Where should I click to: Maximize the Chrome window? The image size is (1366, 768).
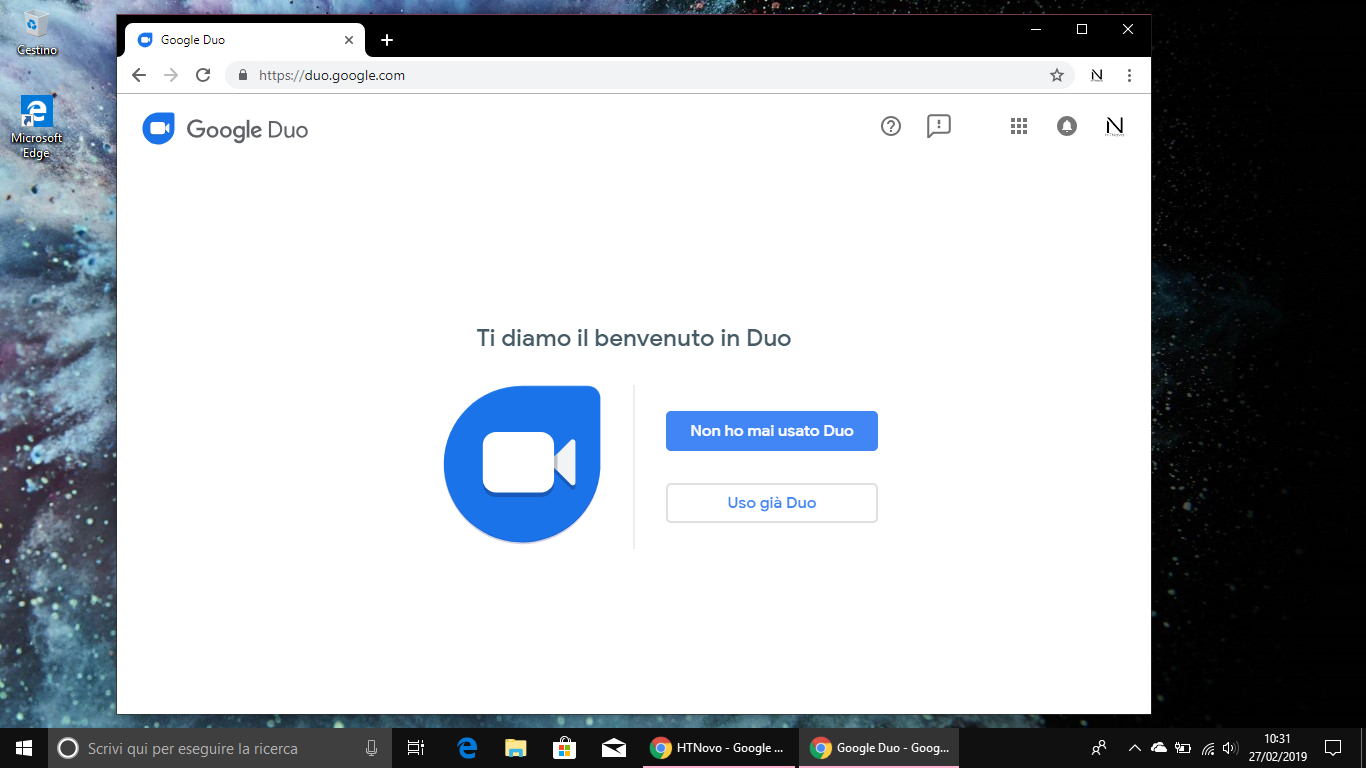1081,29
